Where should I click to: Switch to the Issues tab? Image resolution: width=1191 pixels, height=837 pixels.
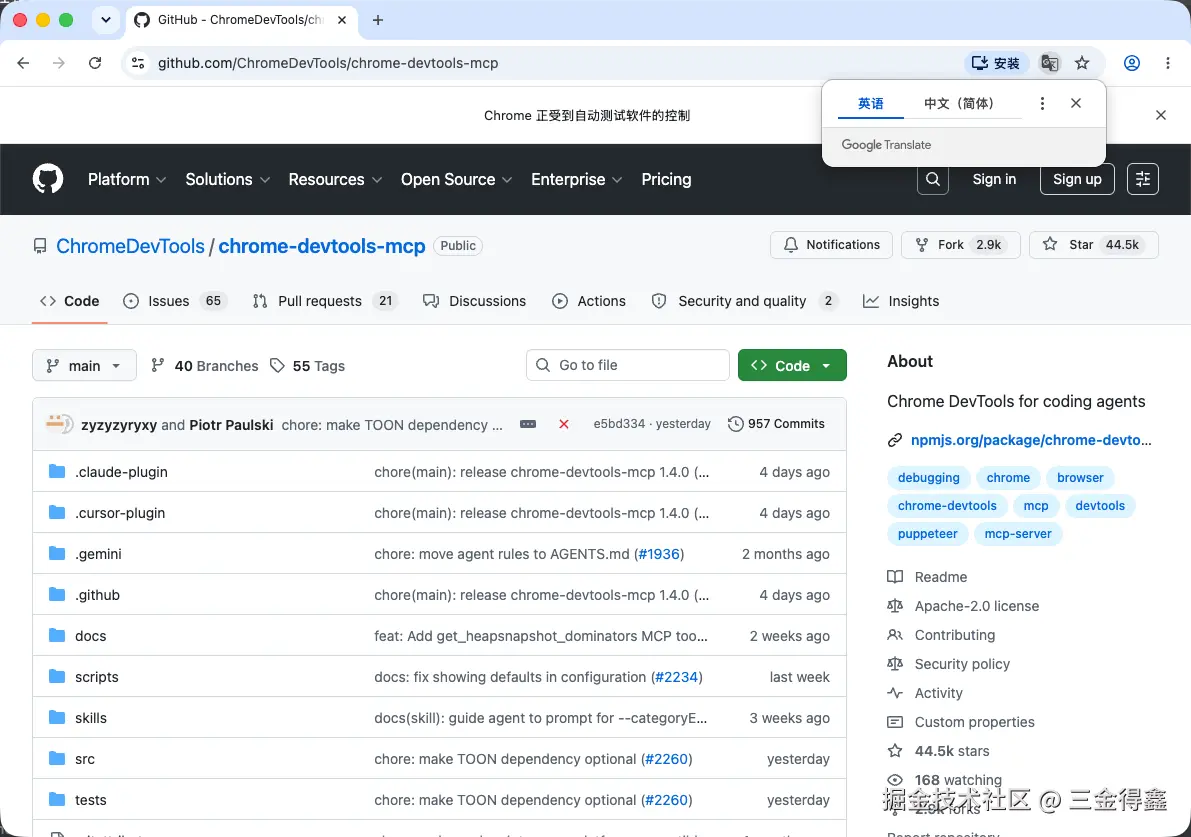pos(175,302)
